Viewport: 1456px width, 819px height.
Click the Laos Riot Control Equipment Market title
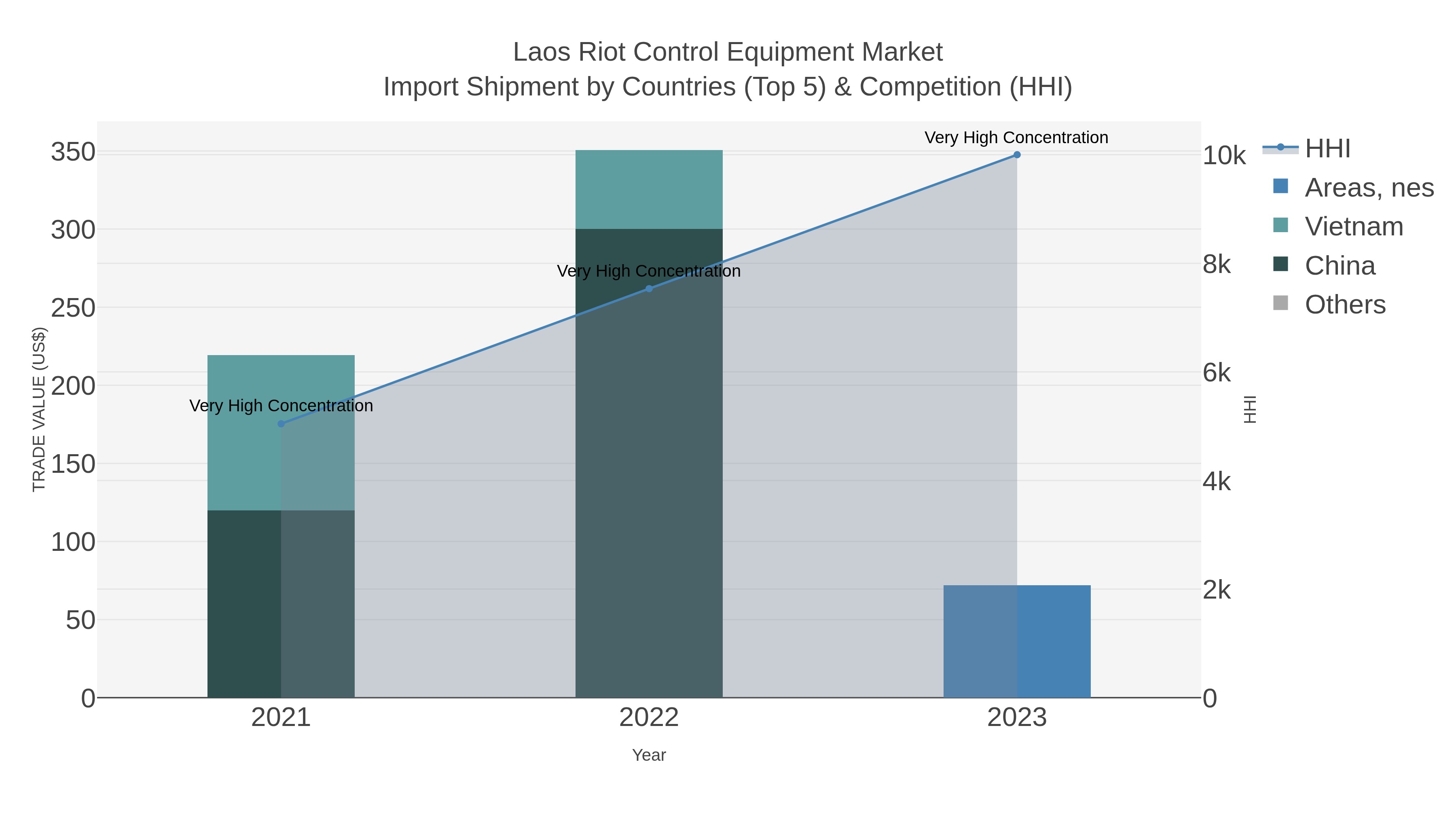[x=728, y=52]
